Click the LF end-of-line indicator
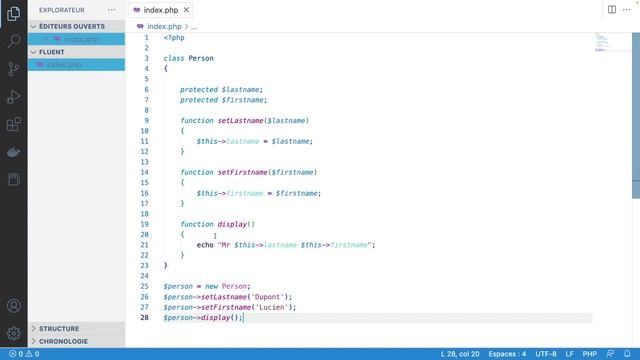This screenshot has height=360, width=640. 569,354
